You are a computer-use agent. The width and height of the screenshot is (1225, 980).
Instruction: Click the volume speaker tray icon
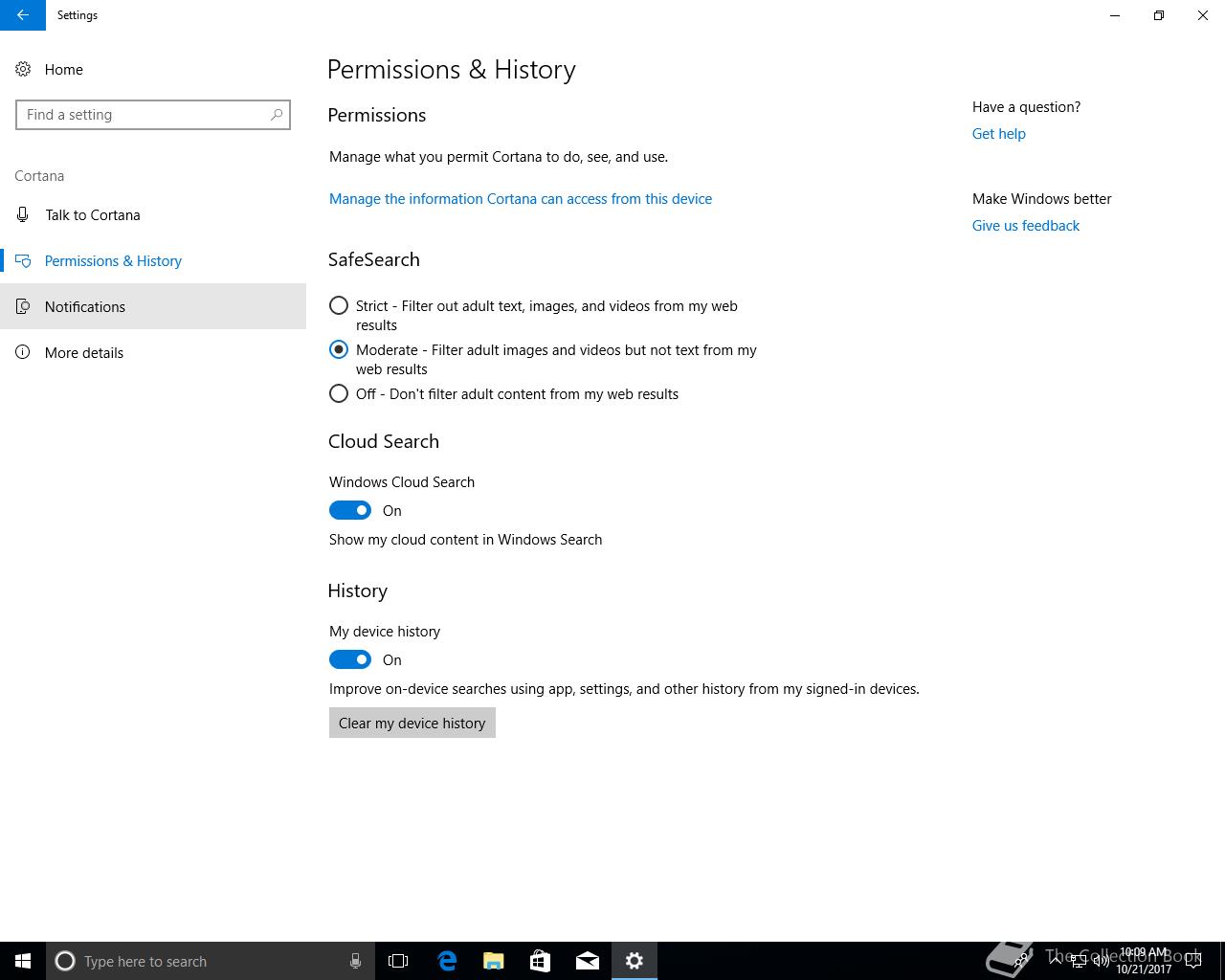(x=1102, y=961)
